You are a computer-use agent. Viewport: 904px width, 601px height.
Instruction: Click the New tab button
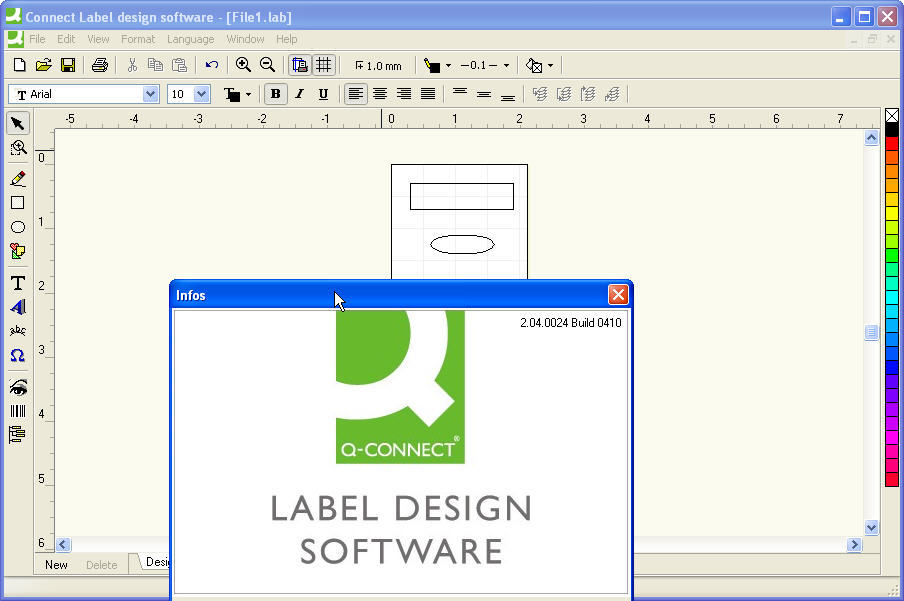pyautogui.click(x=57, y=565)
